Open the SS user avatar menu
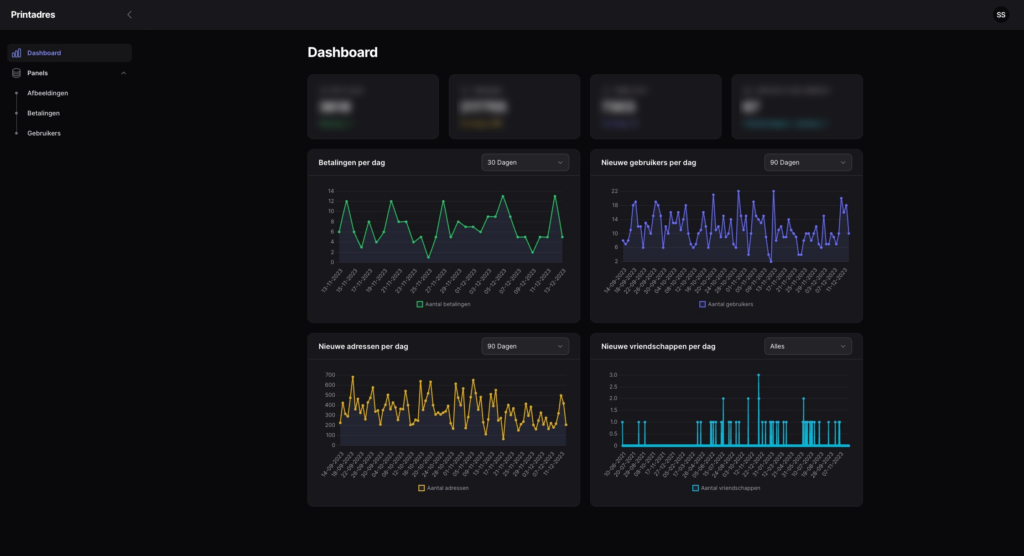The image size is (1024, 556). (1001, 15)
